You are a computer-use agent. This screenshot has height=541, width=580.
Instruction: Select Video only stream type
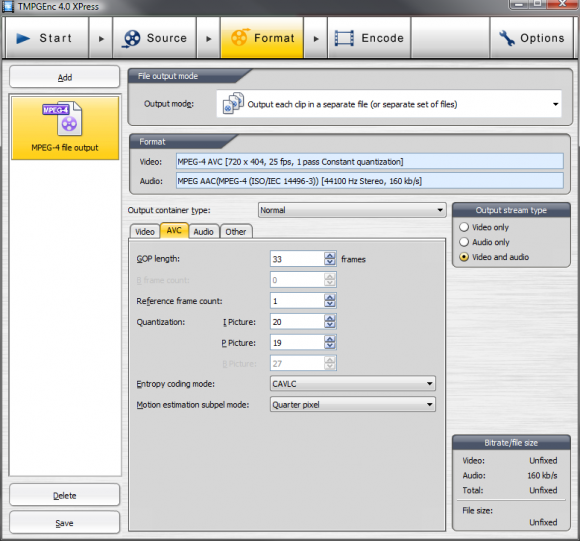tap(484, 227)
